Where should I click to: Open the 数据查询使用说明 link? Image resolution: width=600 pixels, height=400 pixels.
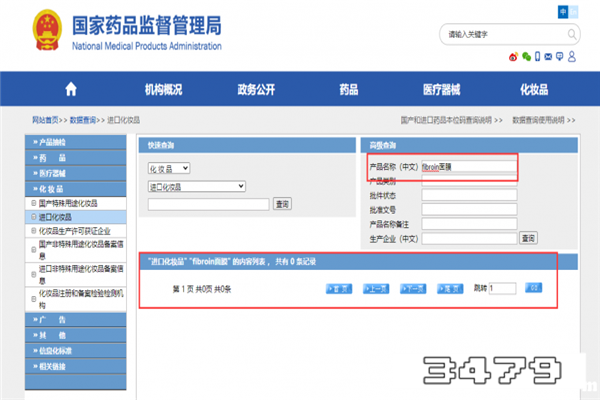coord(542,119)
